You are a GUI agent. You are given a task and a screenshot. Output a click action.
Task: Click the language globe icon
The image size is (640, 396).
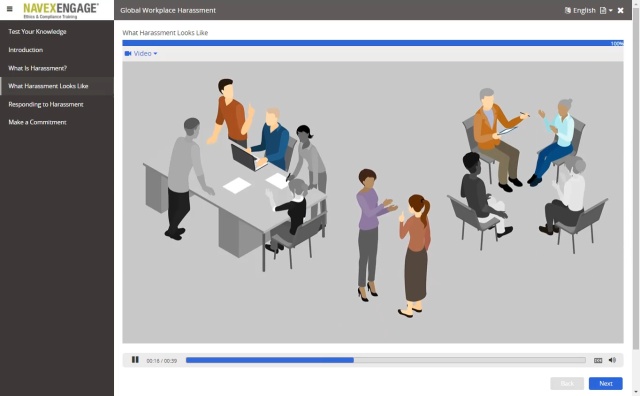[567, 10]
